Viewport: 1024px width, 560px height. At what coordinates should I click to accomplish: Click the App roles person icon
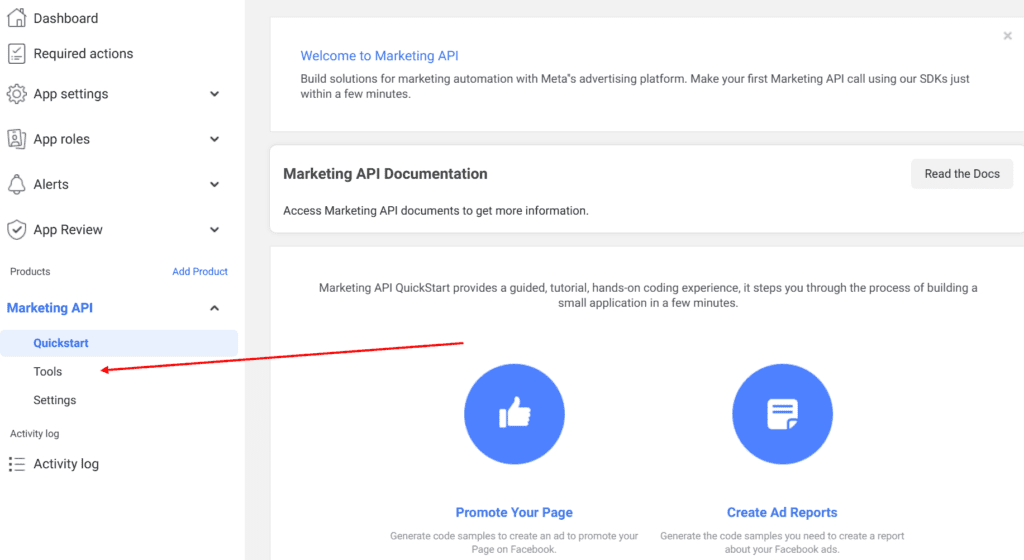pyautogui.click(x=16, y=139)
